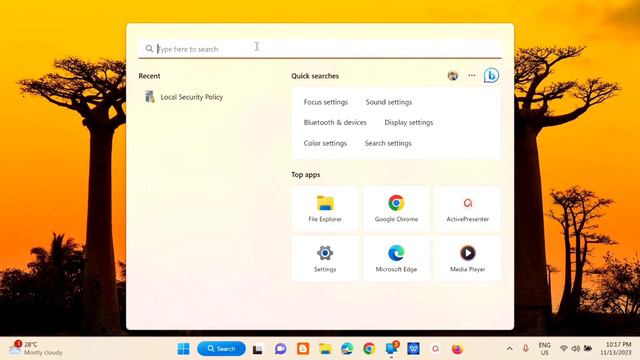The width and height of the screenshot is (640, 360).
Task: Open ActivePresenter on taskbar
Action: click(436, 349)
